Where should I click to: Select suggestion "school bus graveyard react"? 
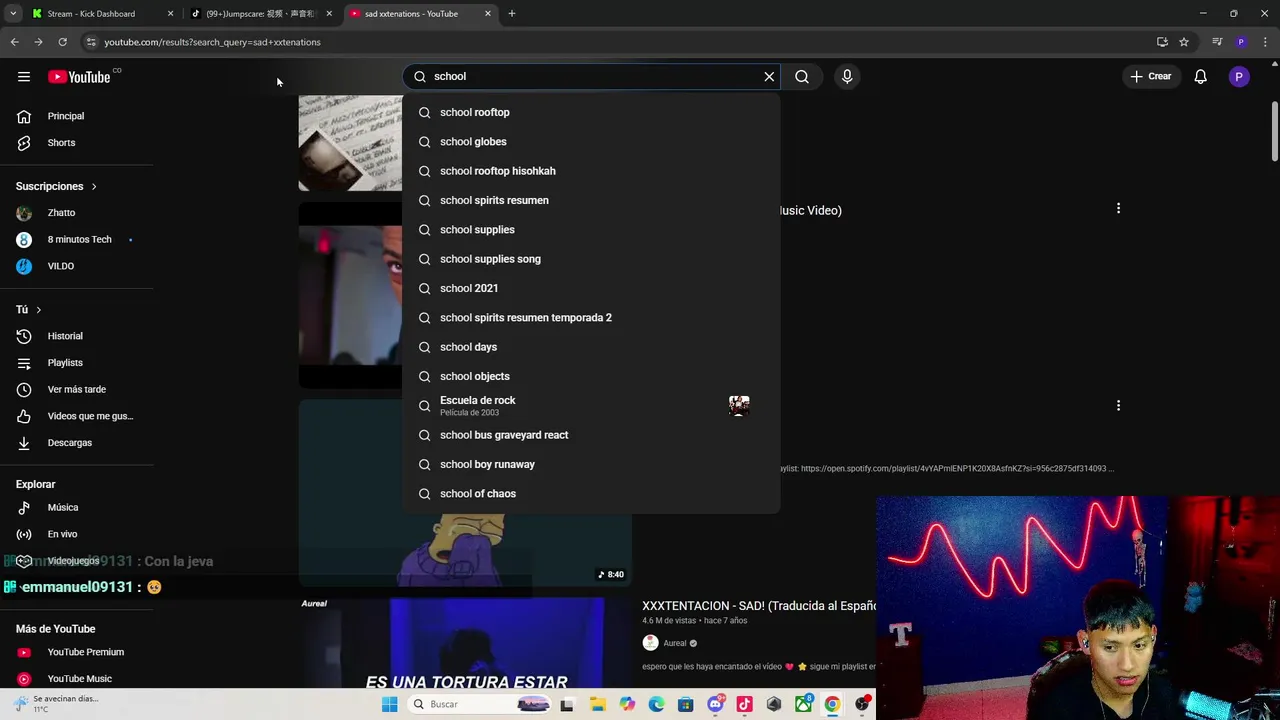[591, 435]
